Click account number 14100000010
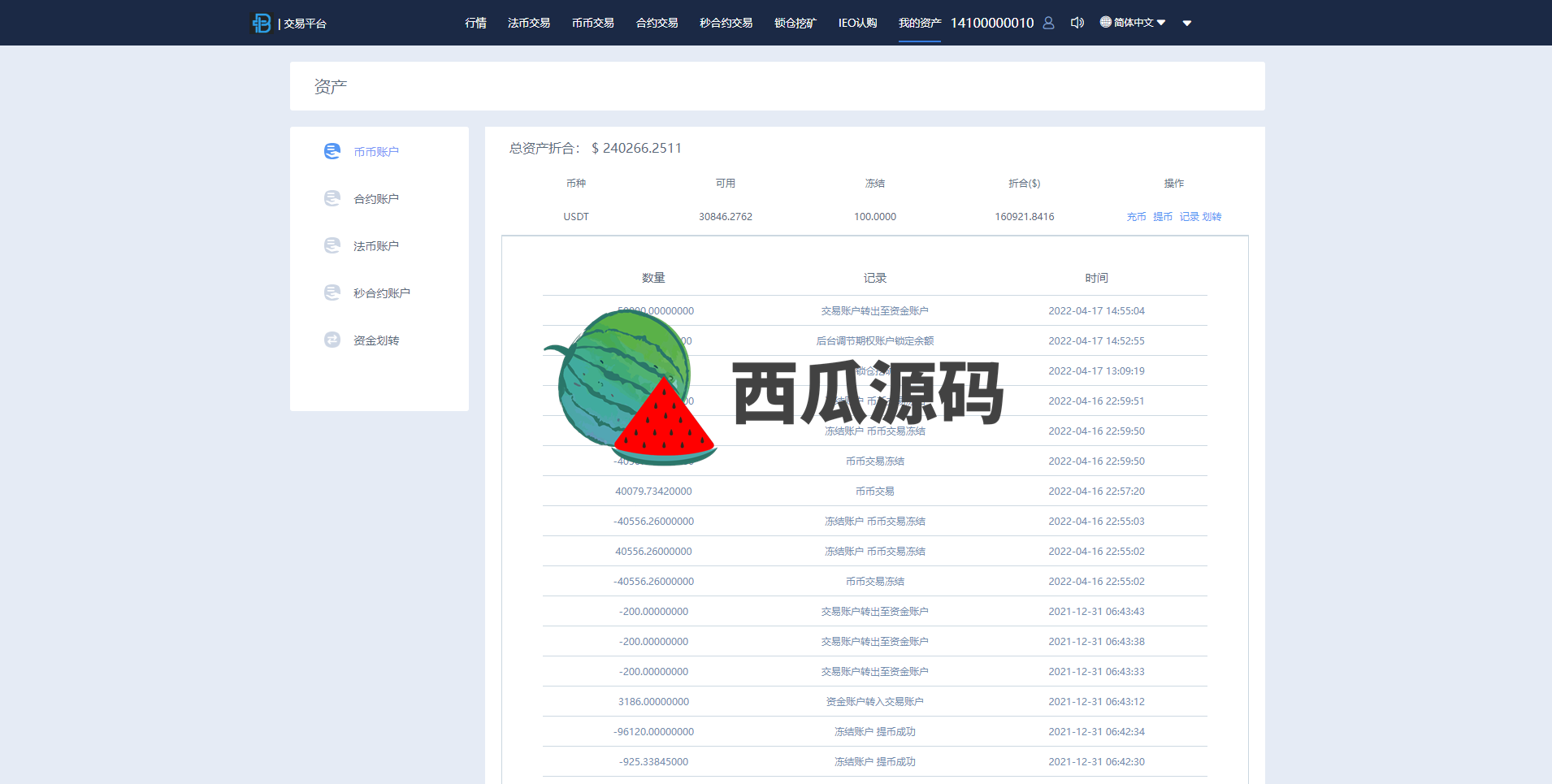1552x784 pixels. tap(992, 23)
